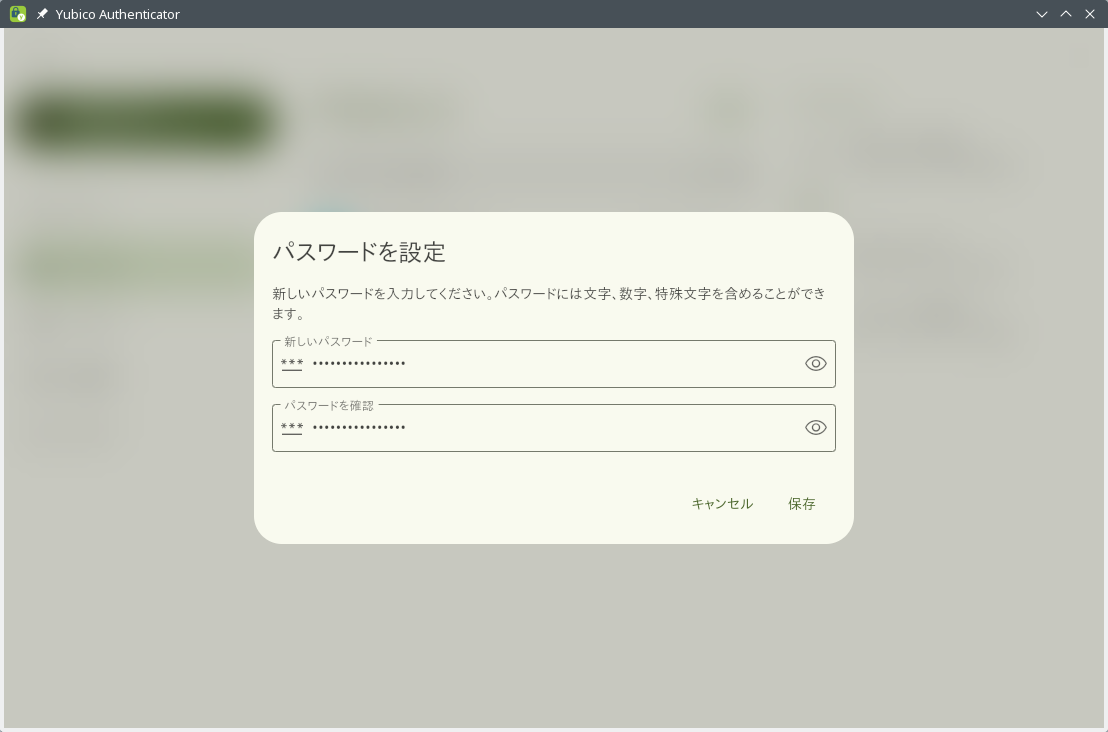Toggle the keep-on-top pin in the titlebar
The image size is (1108, 732).
click(42, 14)
